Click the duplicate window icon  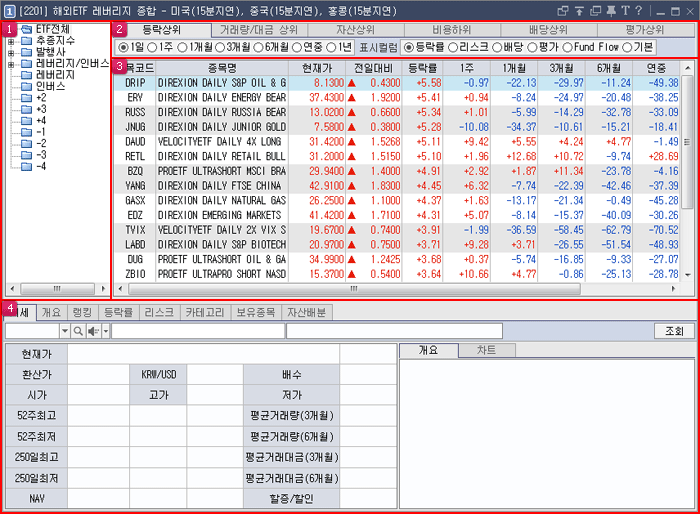[x=596, y=11]
